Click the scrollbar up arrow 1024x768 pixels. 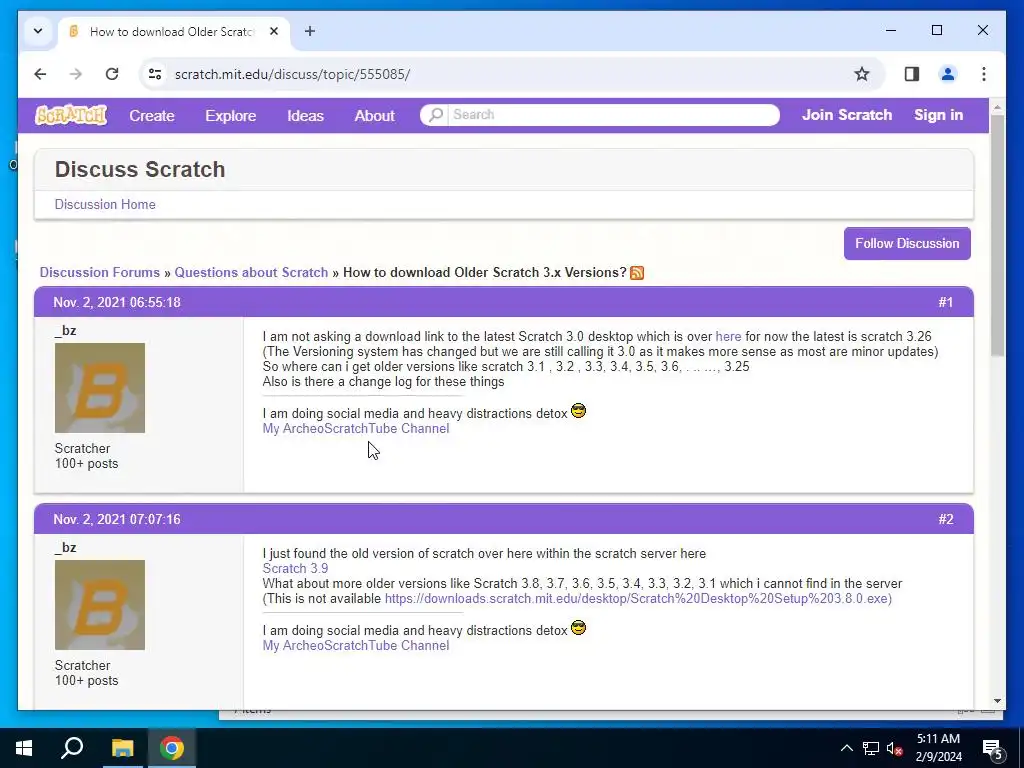[x=997, y=106]
